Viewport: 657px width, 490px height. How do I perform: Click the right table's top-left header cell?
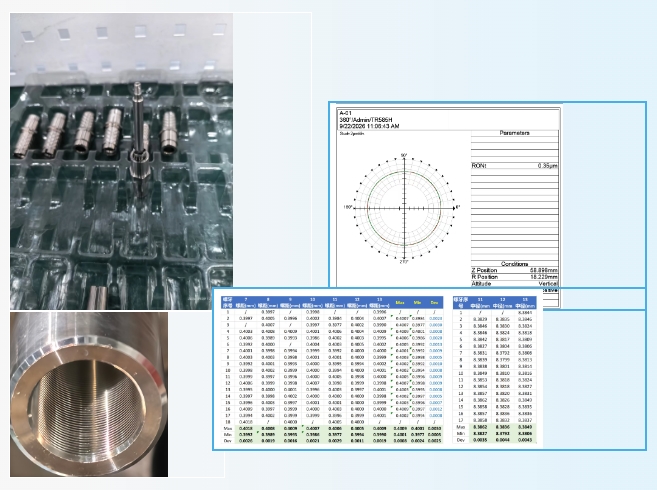[460, 303]
